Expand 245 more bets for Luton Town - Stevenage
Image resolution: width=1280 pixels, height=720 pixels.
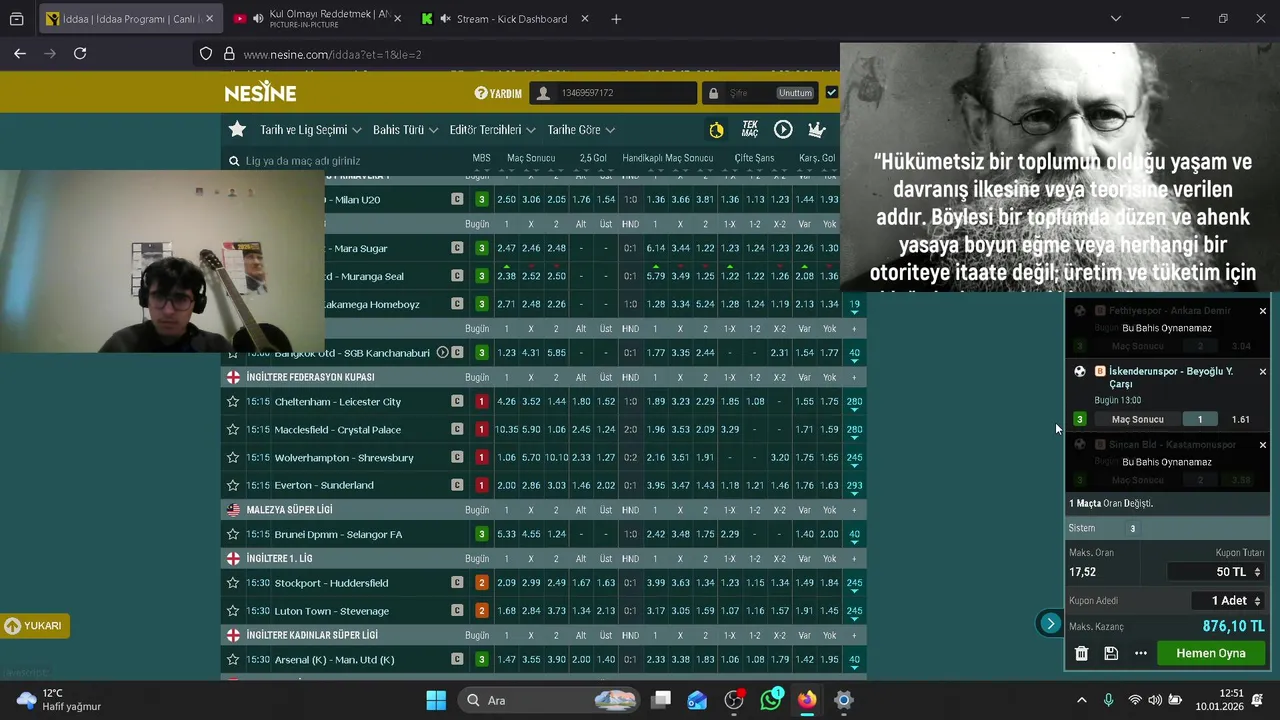[x=854, y=612]
